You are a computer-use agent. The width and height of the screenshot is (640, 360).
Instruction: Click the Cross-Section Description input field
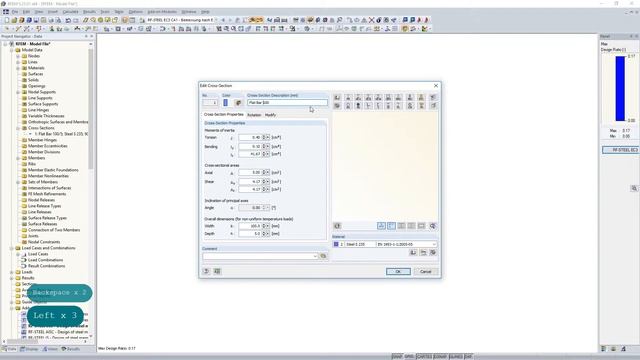(x=287, y=103)
